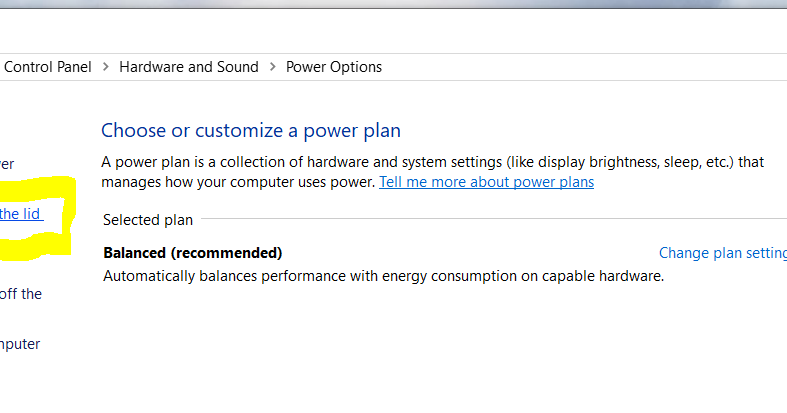
Task: Click the yellow highlight below 'the lid'
Action: tap(33, 247)
